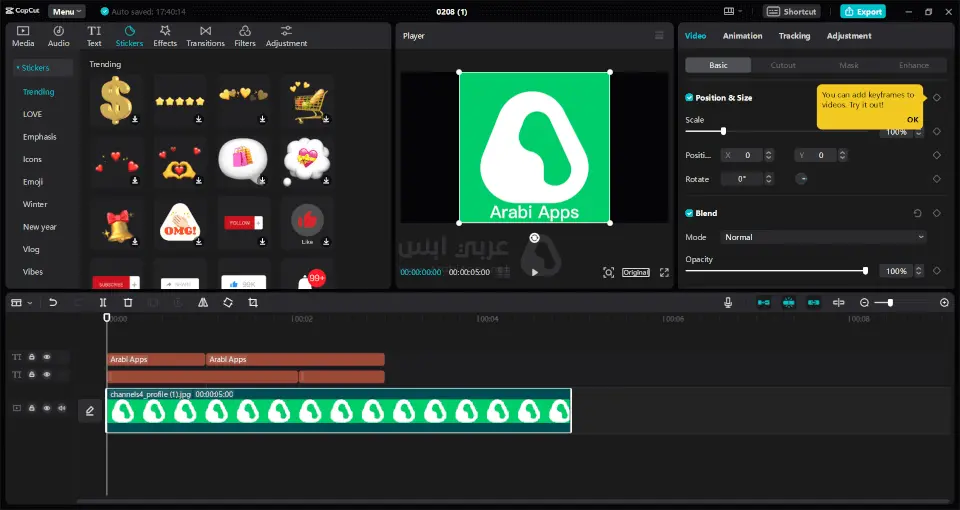Screen dimensions: 960x510
Task: Click the Split clip tool in timeline toolbar
Action: click(x=103, y=302)
